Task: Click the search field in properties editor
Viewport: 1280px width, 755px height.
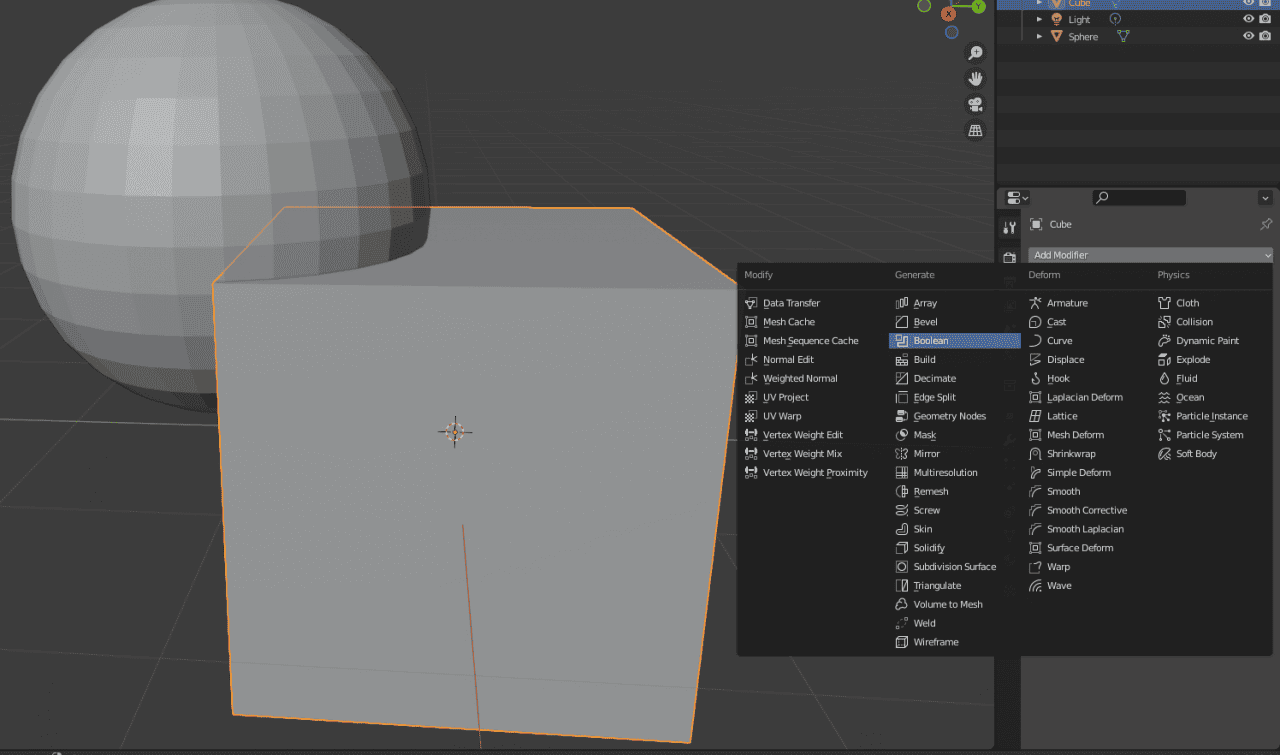Action: [x=1139, y=197]
